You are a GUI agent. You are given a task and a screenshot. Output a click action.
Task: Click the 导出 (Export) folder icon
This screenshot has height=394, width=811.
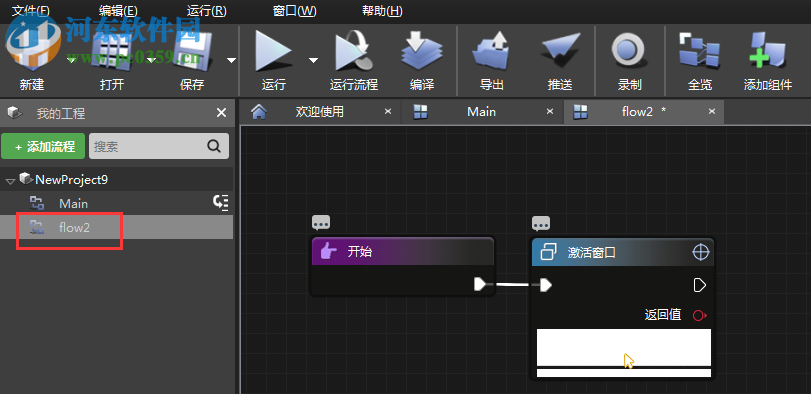tap(491, 51)
